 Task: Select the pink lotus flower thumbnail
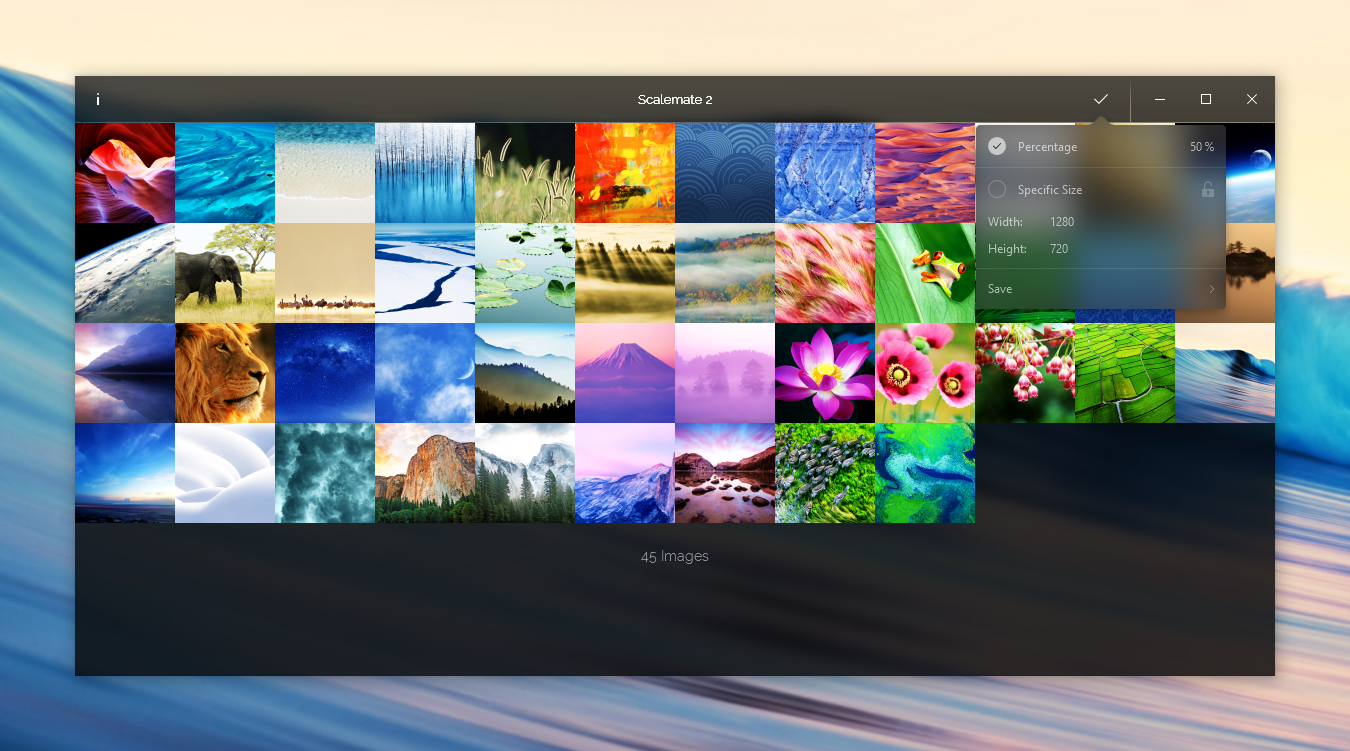(x=825, y=373)
